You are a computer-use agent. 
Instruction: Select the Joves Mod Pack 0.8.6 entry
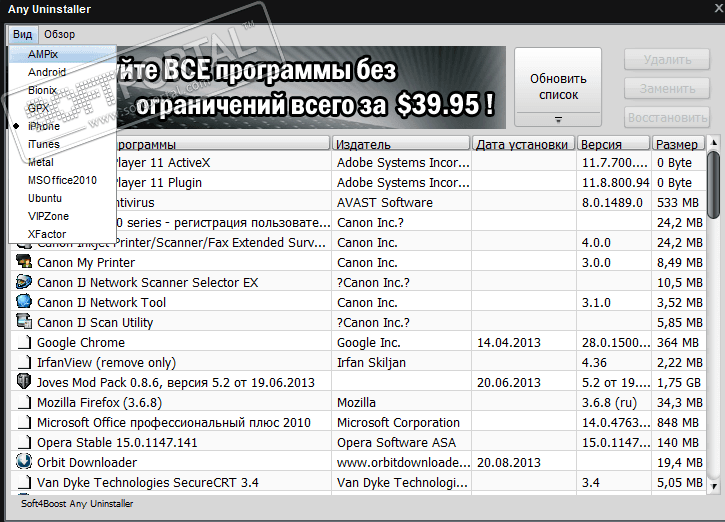pos(358,382)
